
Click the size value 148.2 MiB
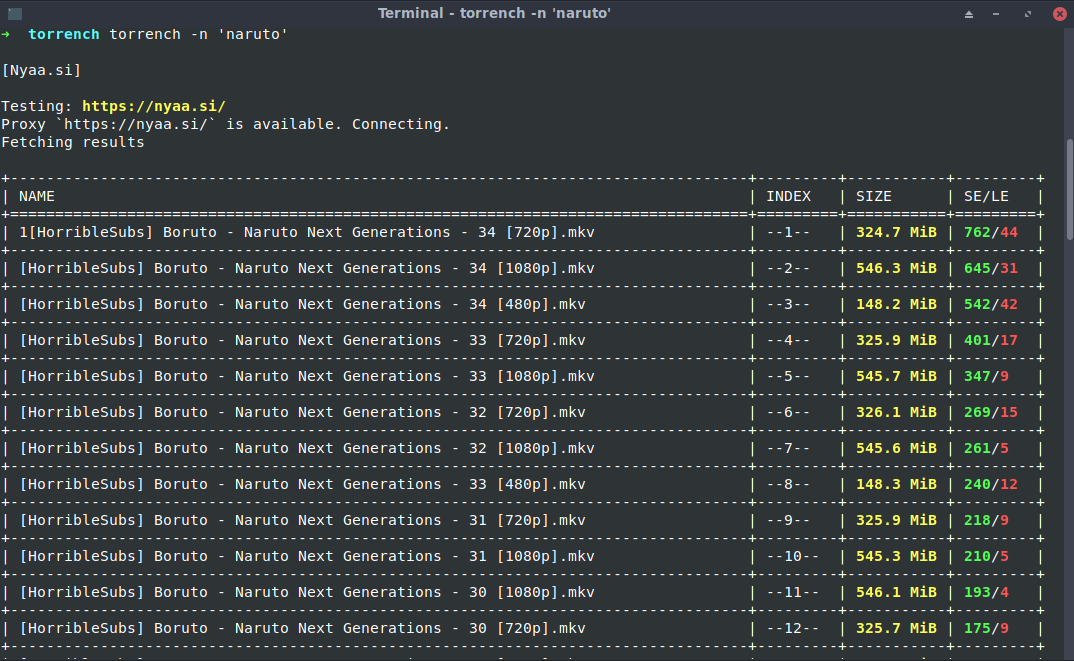pyautogui.click(x=896, y=304)
